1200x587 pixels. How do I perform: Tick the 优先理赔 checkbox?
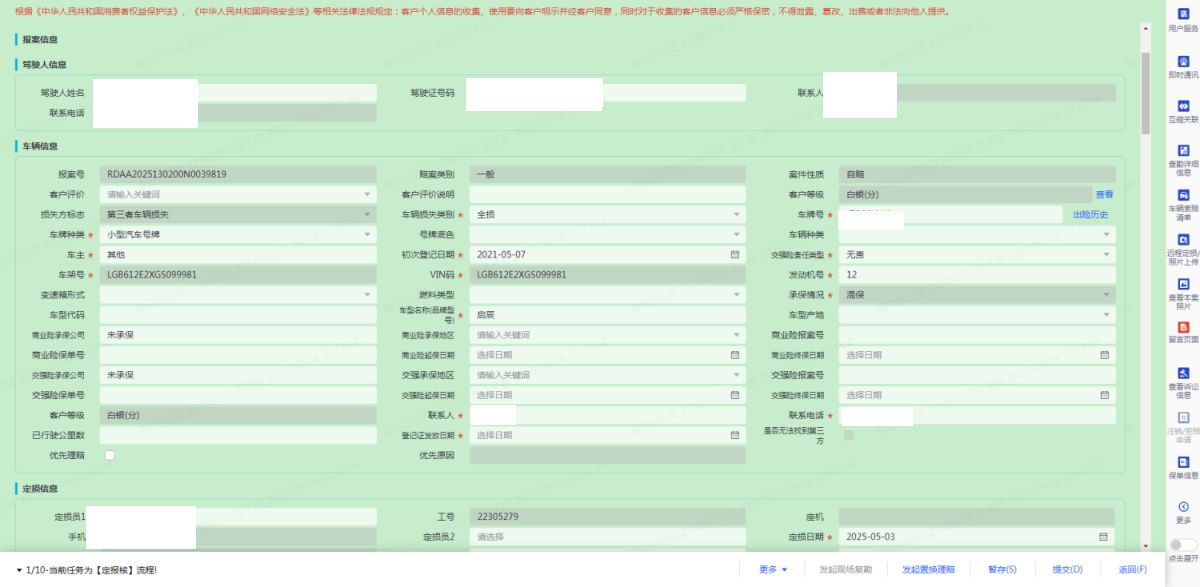pyautogui.click(x=110, y=456)
